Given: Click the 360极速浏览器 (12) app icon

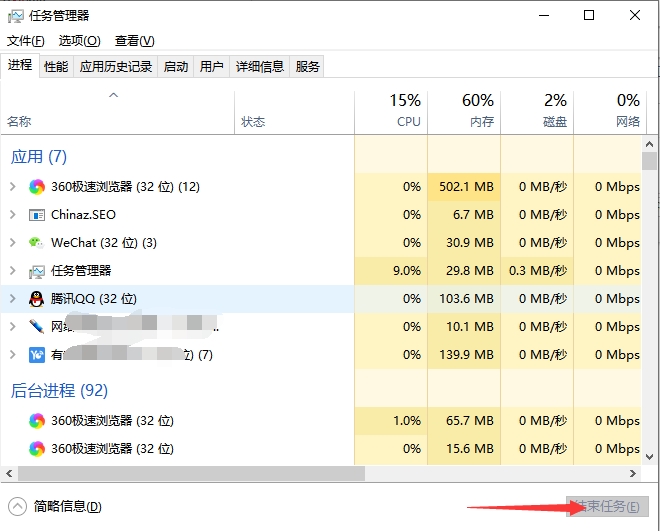Looking at the screenshot, I should tap(37, 187).
